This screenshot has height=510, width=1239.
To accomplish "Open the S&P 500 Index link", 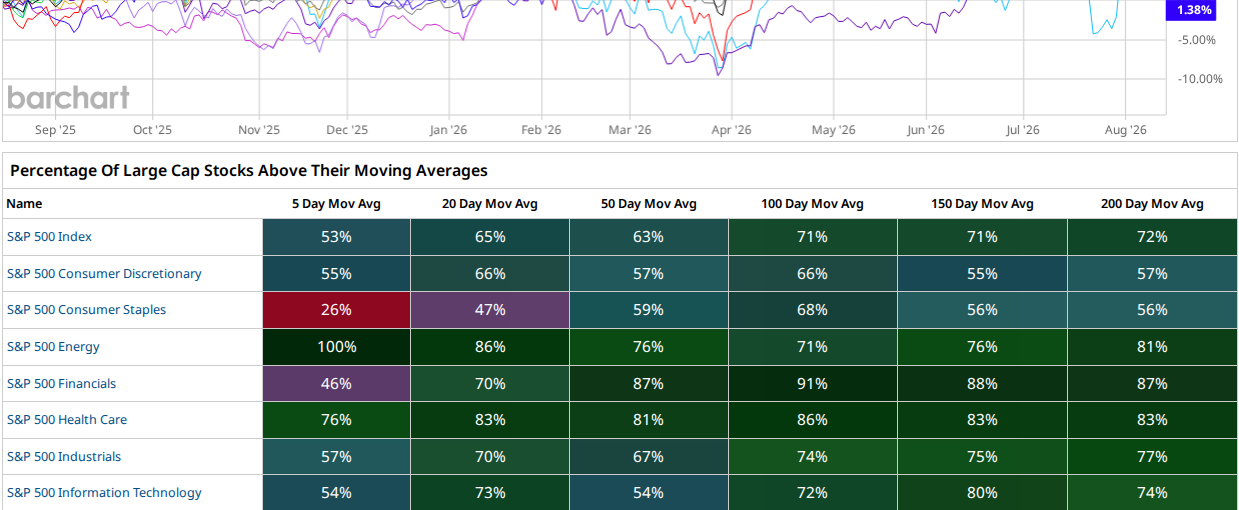I will tap(49, 237).
